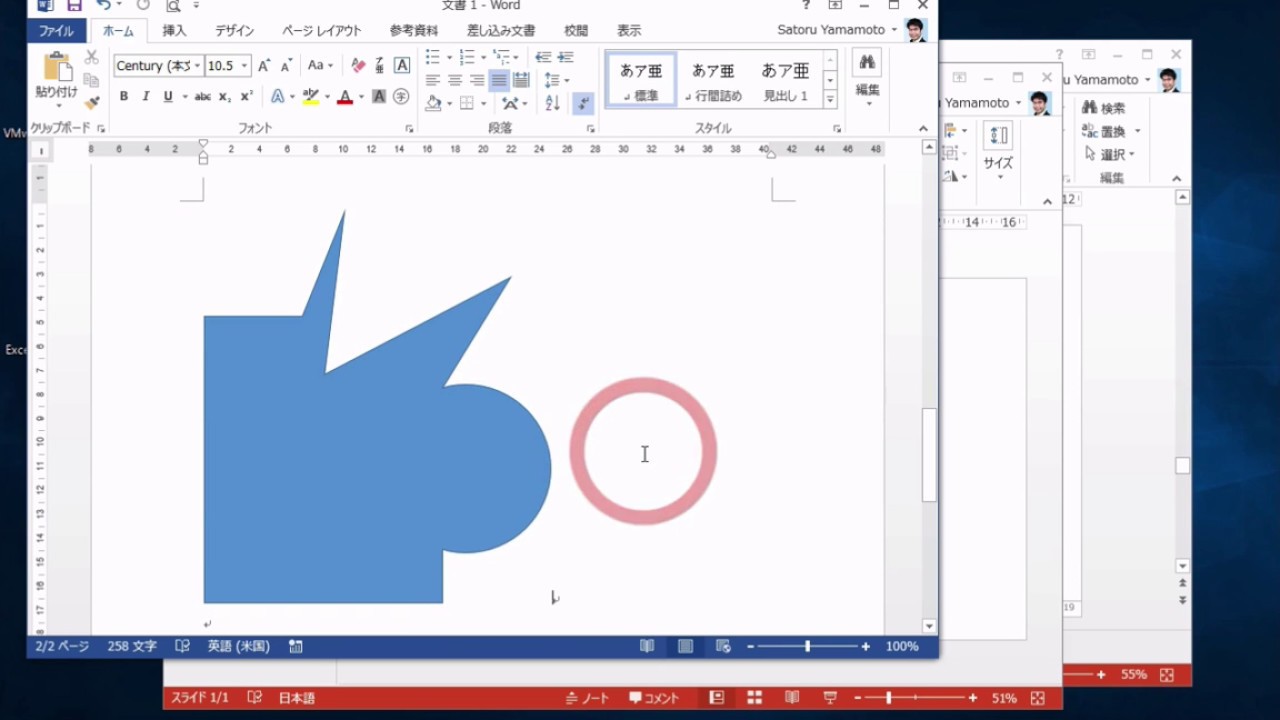The image size is (1280, 720).
Task: Switch to the ページ レイアウト tab
Action: tap(321, 31)
